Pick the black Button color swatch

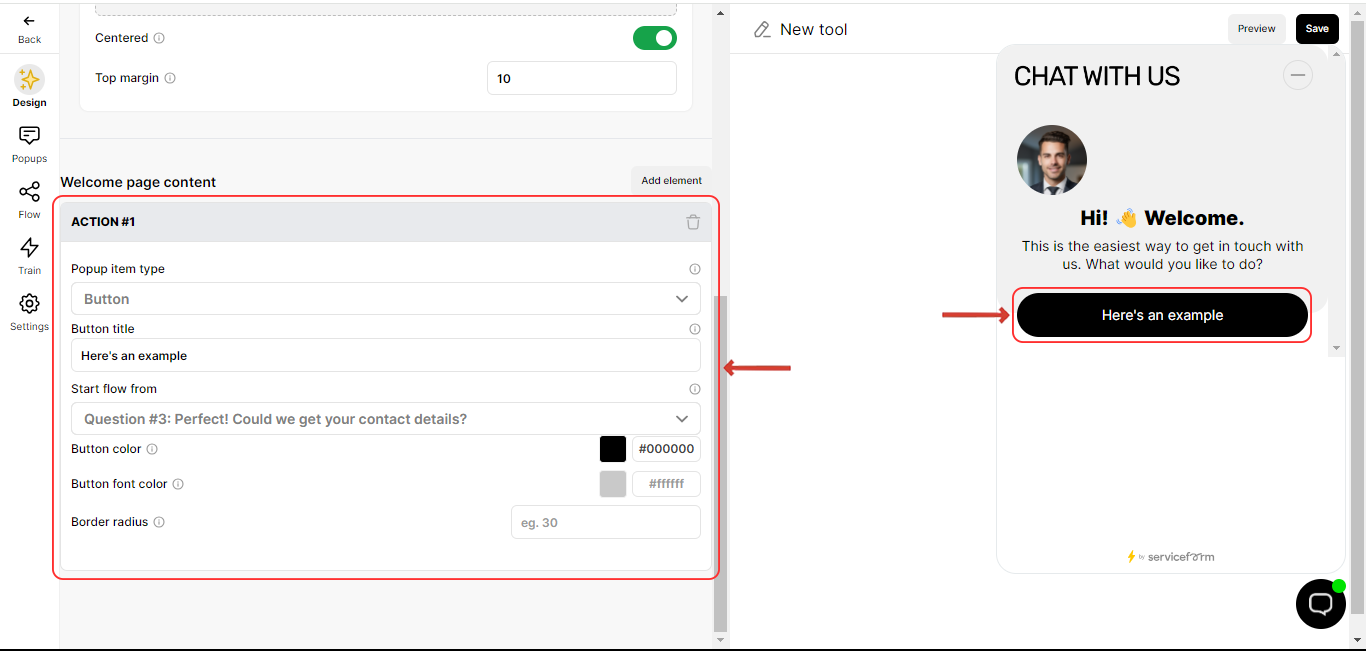[x=613, y=449]
